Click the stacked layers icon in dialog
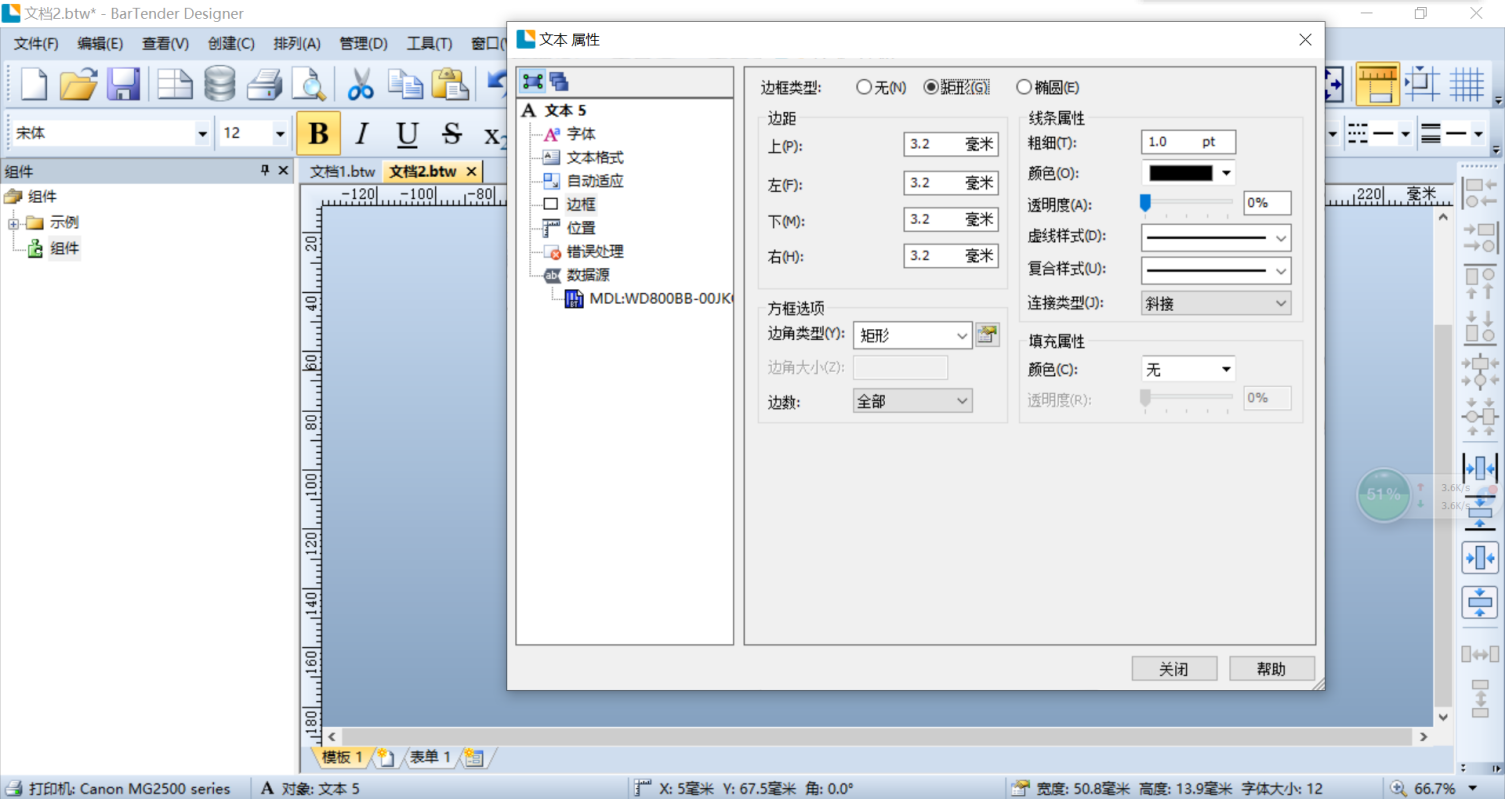This screenshot has width=1505, height=799. (558, 81)
